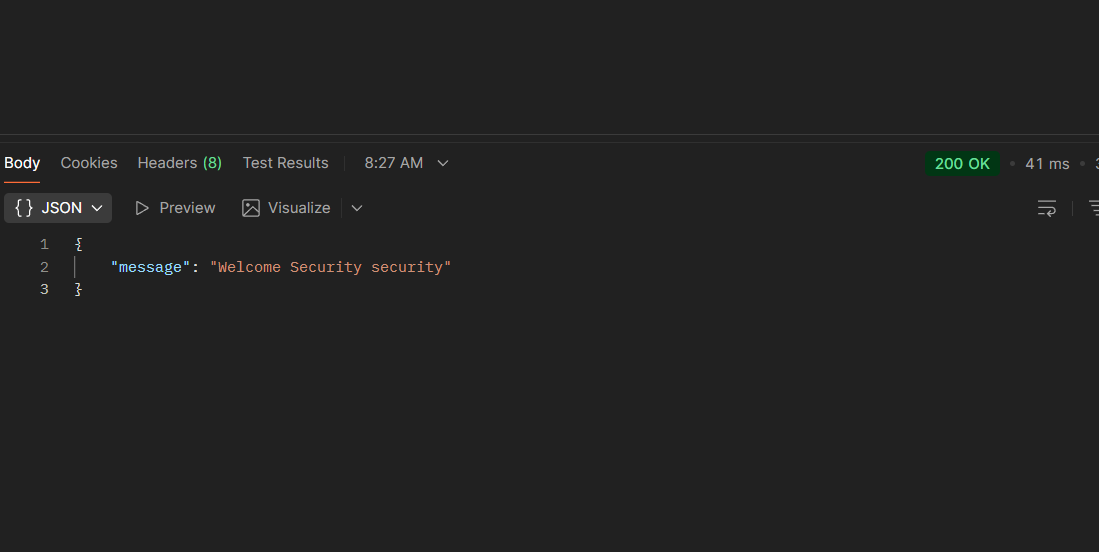This screenshot has width=1099, height=552.
Task: Click the closing brace on line 3
Action: click(x=78, y=290)
